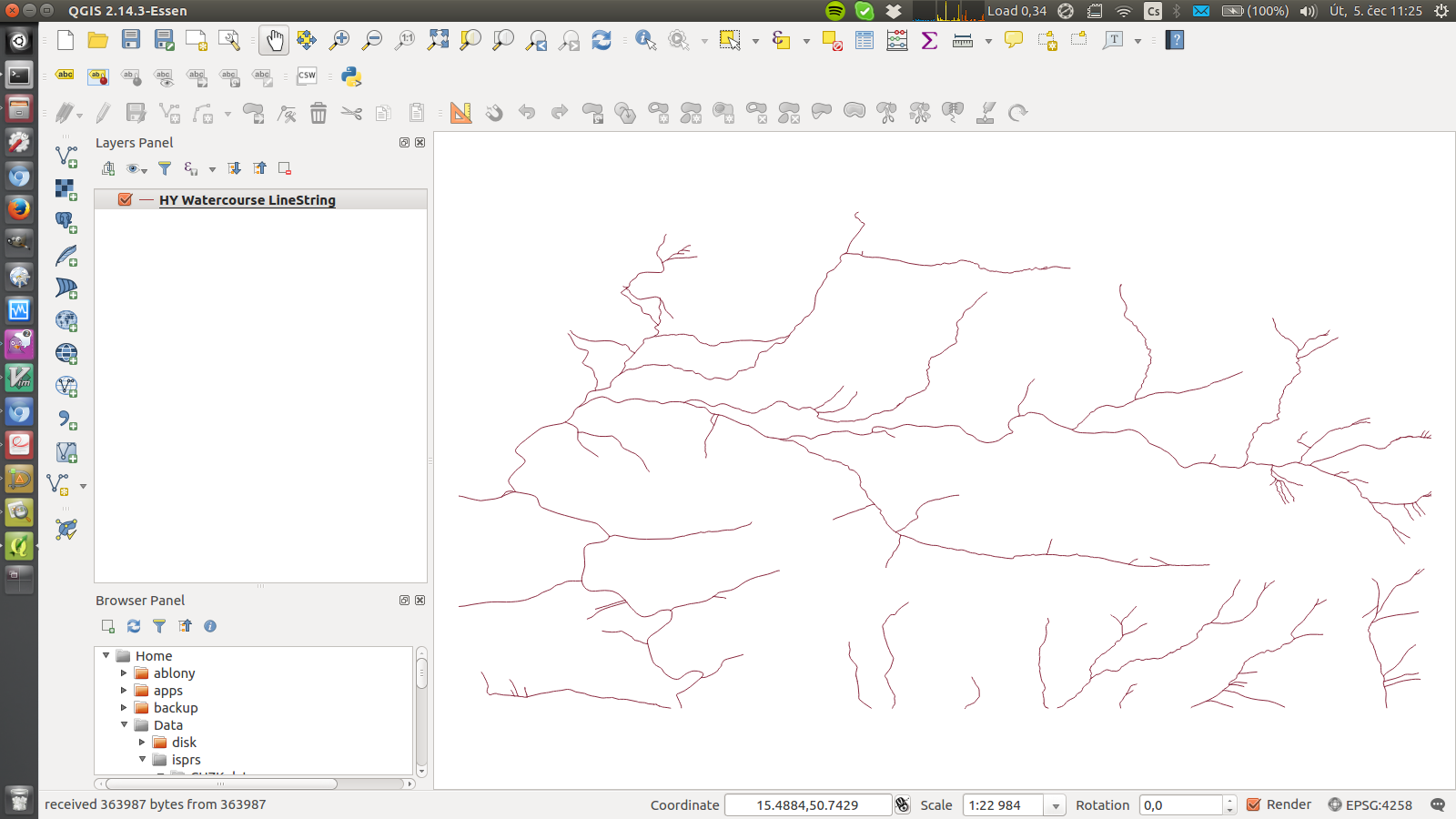Open an existing project folder icon
Screen dimensions: 1456x819
point(98,40)
